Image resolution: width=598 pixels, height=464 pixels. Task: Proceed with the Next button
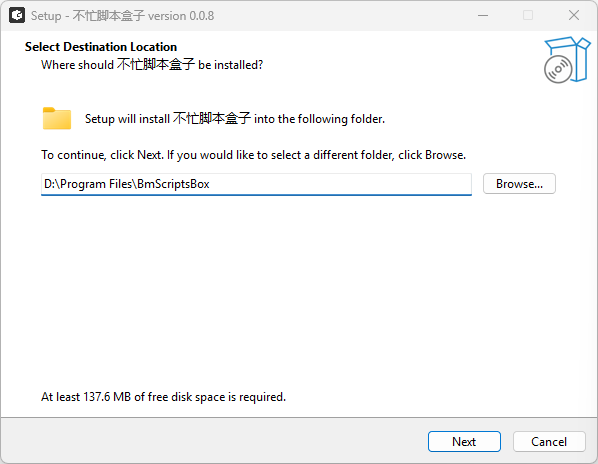464,442
